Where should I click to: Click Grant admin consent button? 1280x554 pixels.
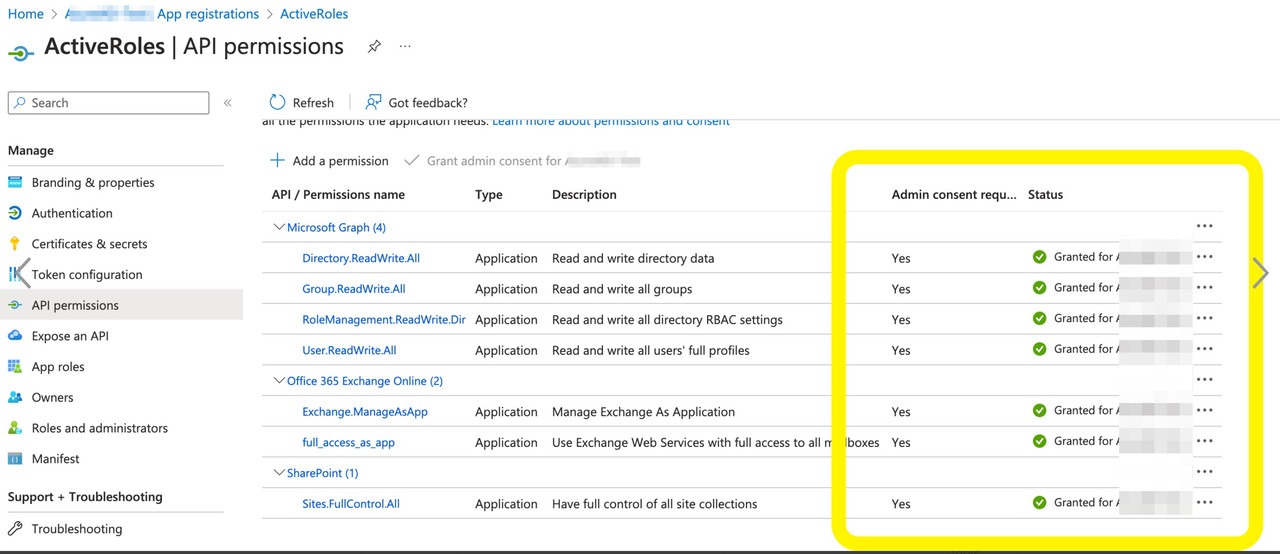tap(521, 160)
